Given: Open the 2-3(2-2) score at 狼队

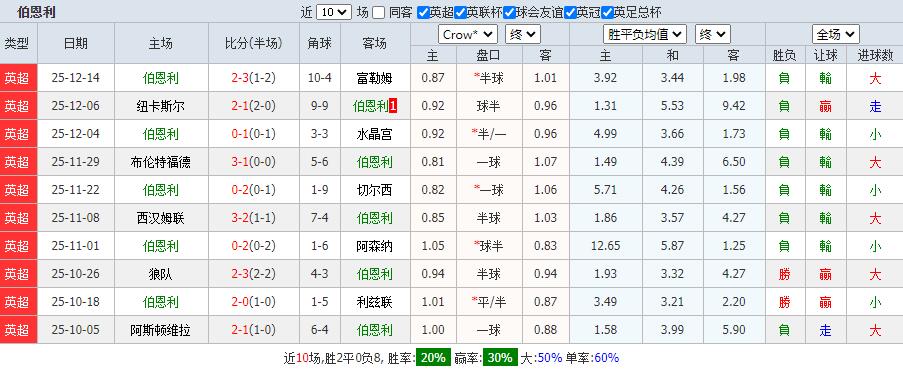Looking at the screenshot, I should coord(253,274).
